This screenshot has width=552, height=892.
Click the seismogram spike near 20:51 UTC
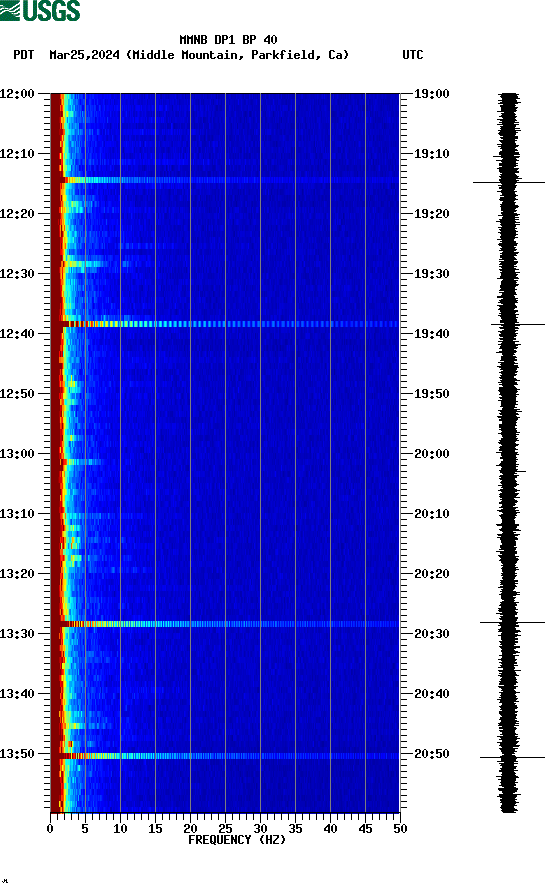(x=512, y=758)
